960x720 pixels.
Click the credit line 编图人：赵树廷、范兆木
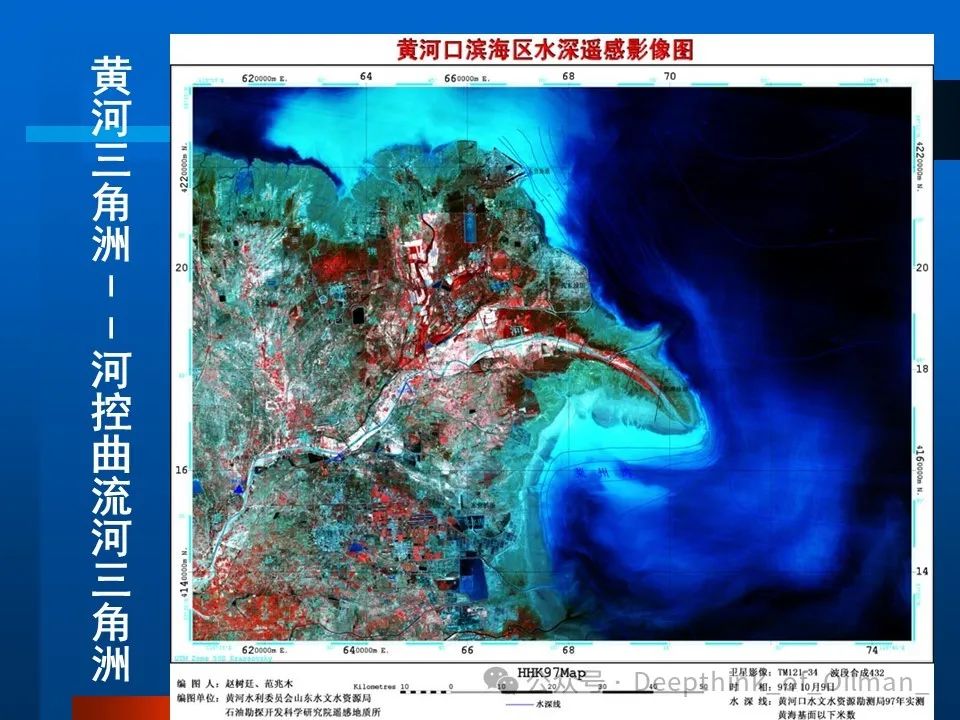pos(235,684)
